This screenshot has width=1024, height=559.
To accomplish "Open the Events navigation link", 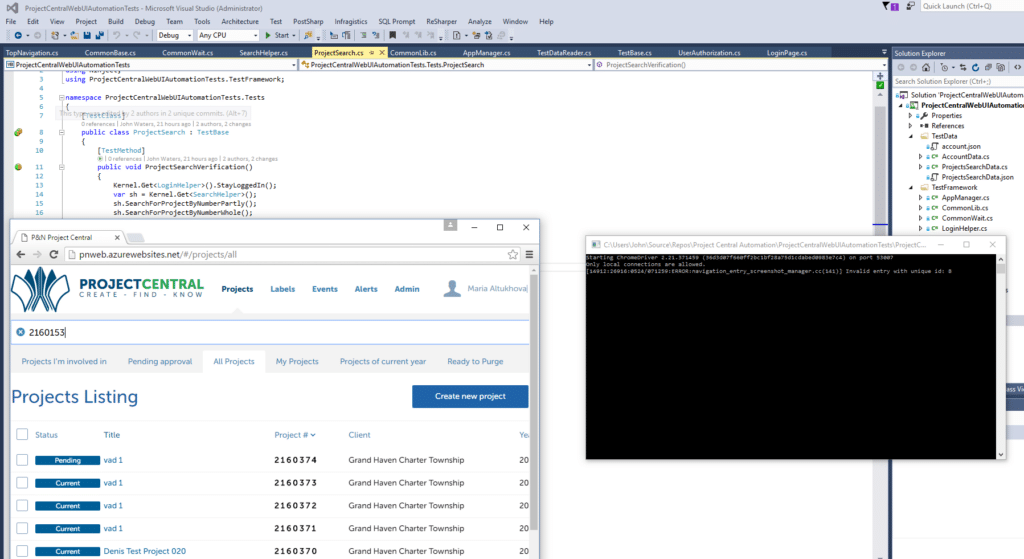I will point(325,289).
